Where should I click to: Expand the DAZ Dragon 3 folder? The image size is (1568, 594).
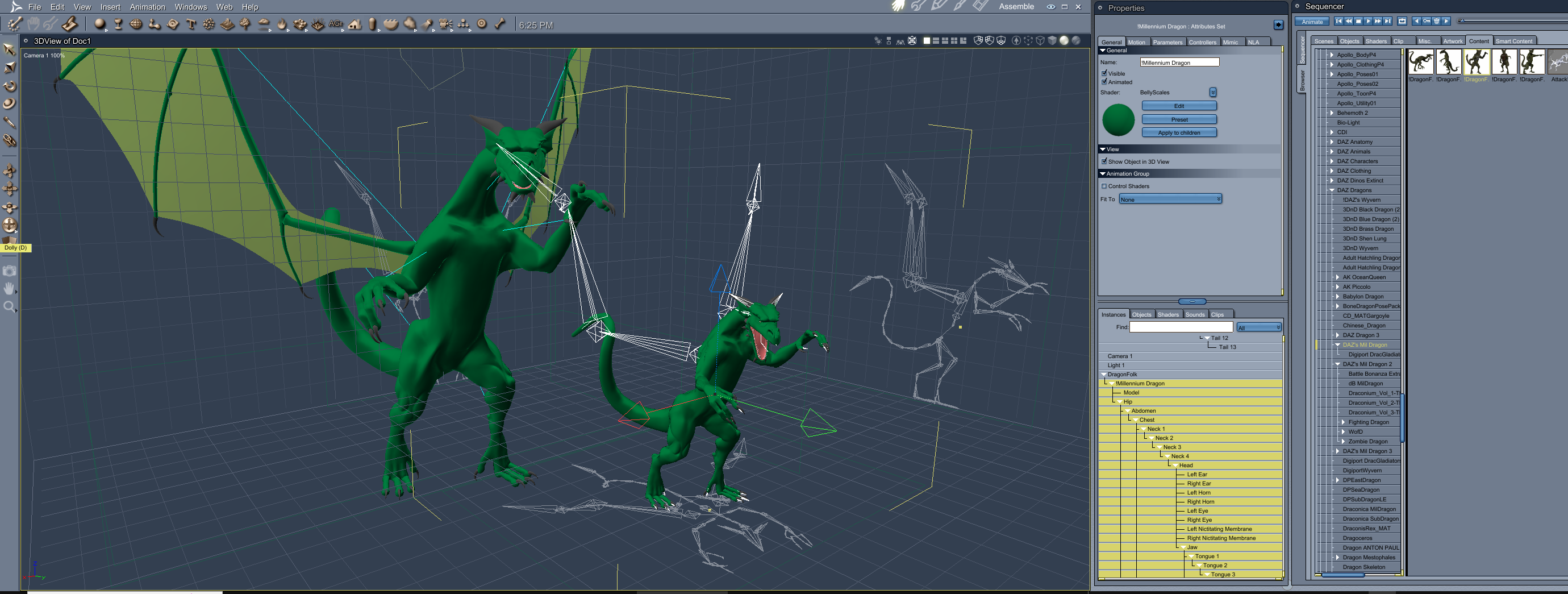[x=1337, y=335]
